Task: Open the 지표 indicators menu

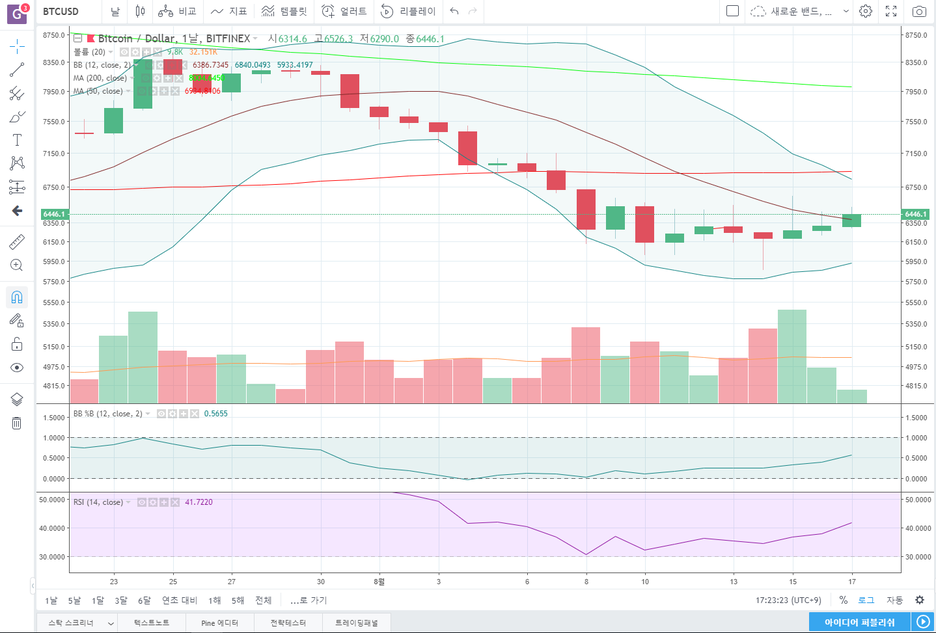Action: coord(229,11)
